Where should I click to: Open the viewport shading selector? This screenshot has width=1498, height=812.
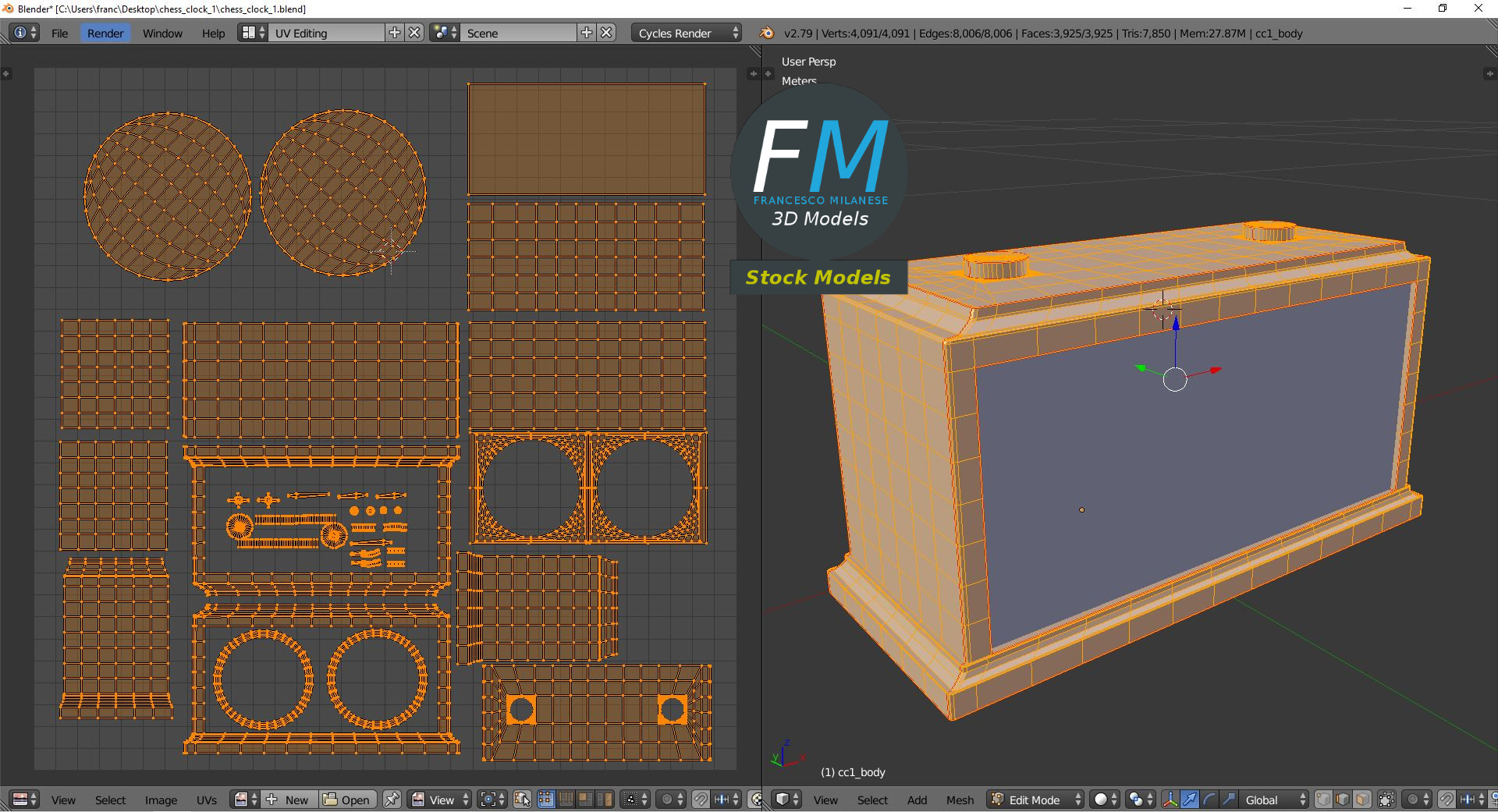tap(1105, 800)
